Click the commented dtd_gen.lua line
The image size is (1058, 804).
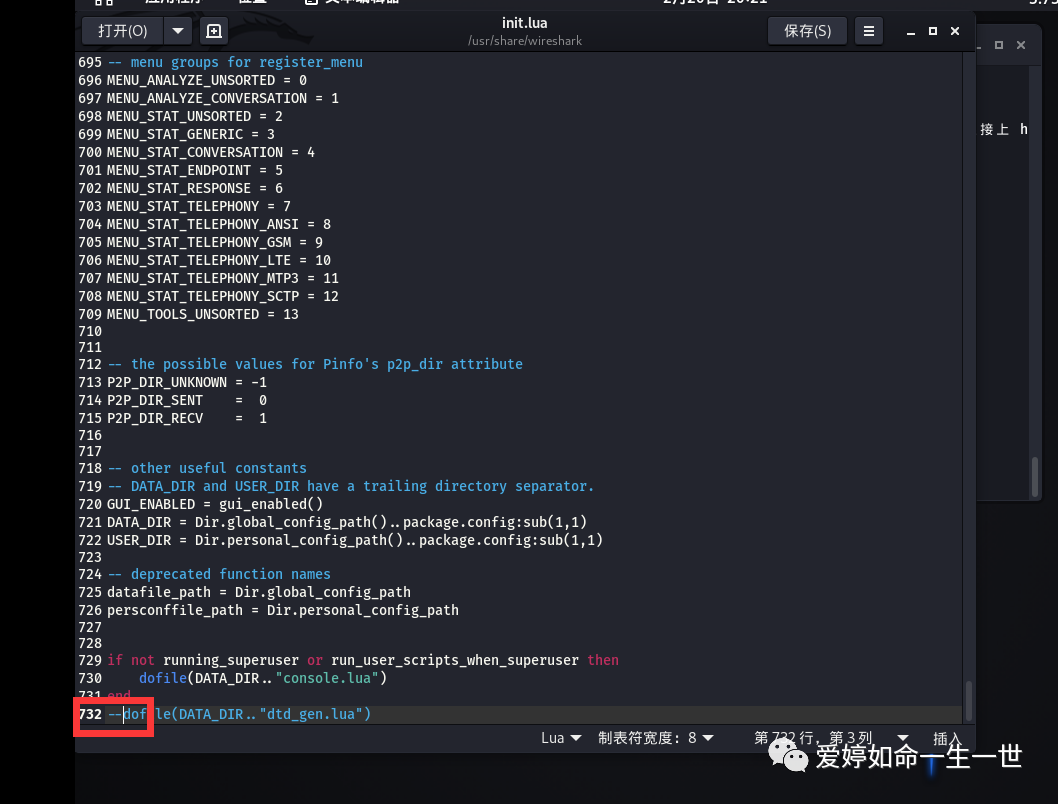tap(239, 714)
